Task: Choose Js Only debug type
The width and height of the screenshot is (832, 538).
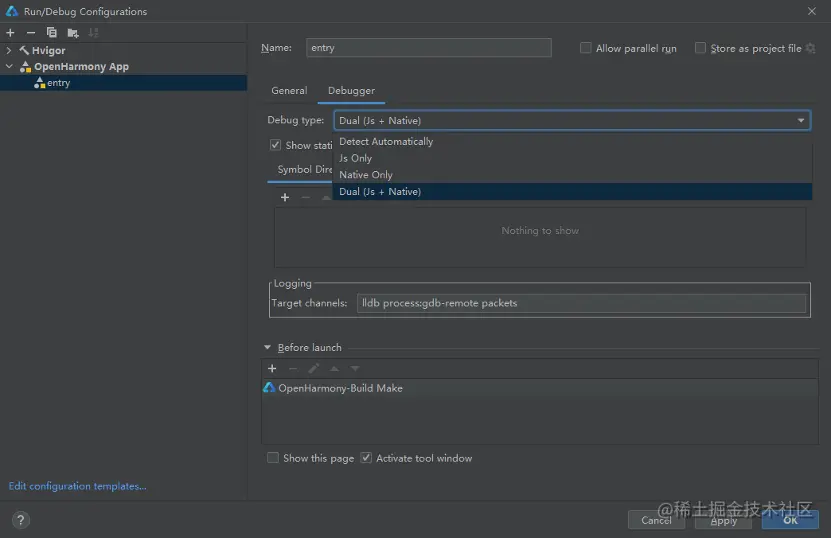Action: click(572, 158)
